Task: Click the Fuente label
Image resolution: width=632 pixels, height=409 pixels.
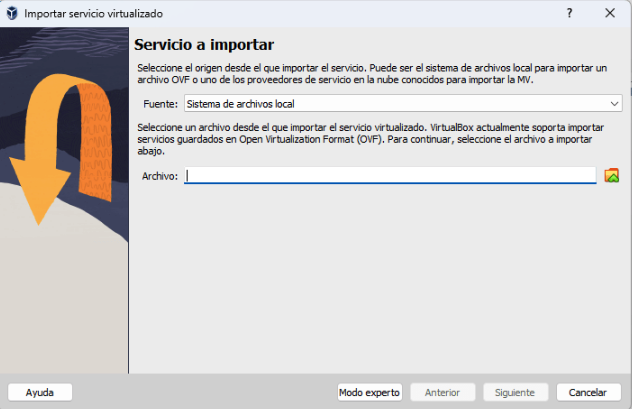Action: pos(160,103)
